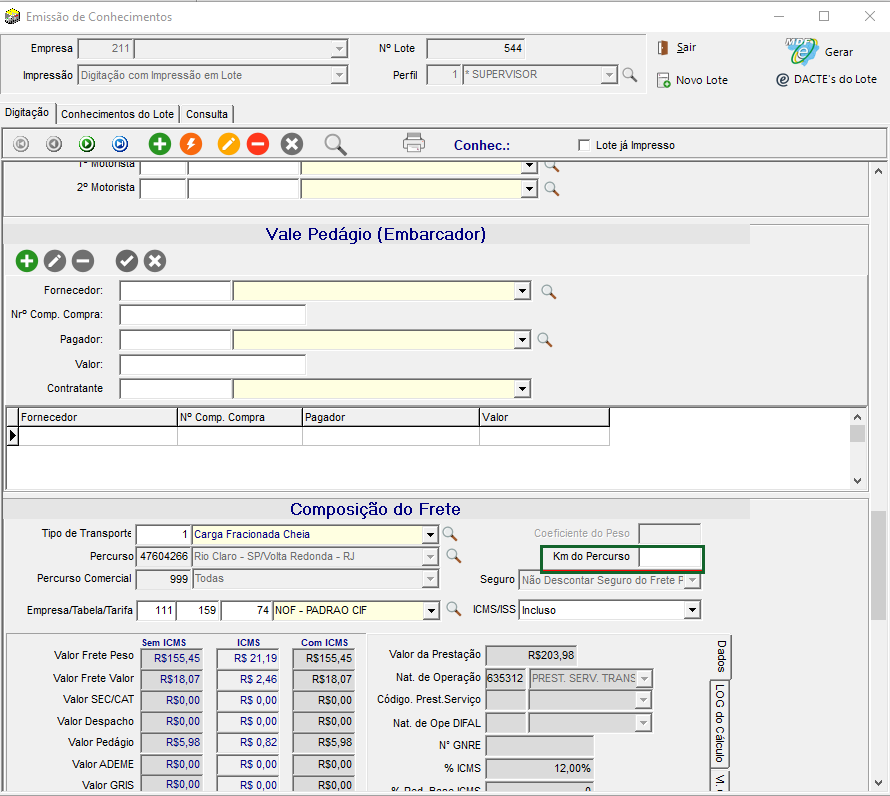
Task: Confirm Vale Pedágio with checkmark icon
Action: tap(126, 261)
